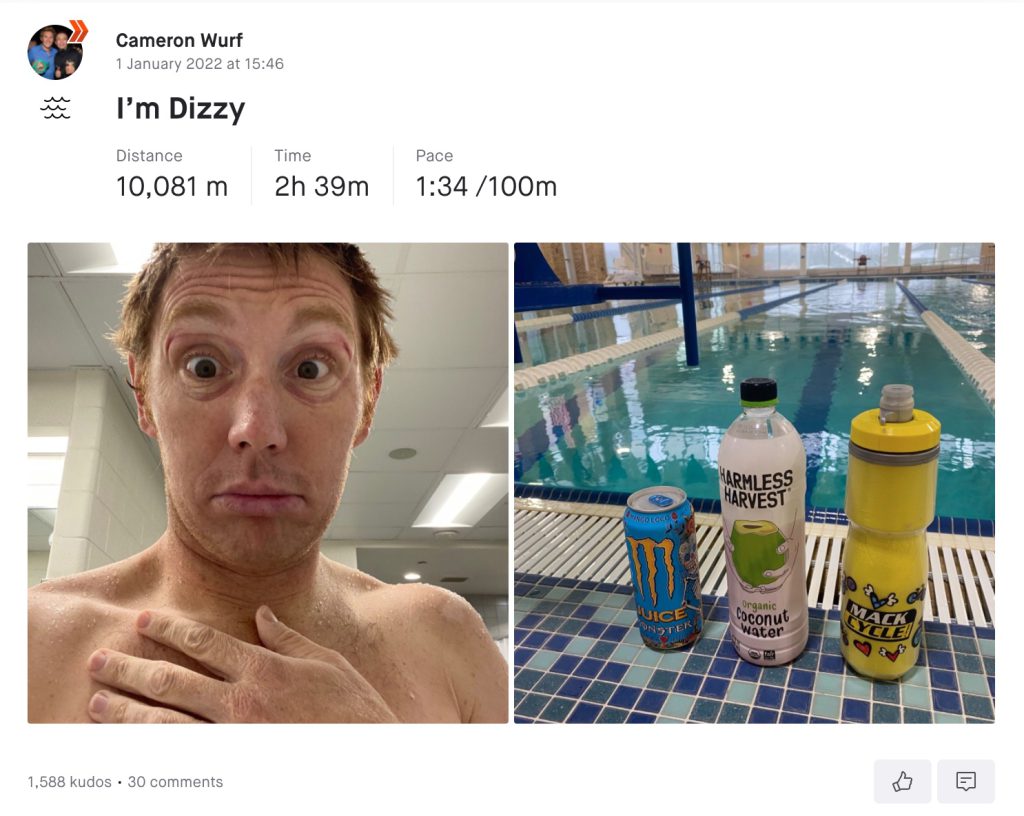The width and height of the screenshot is (1024, 816).
Task: Click the 1 January 2022 timestamp
Action: click(200, 64)
